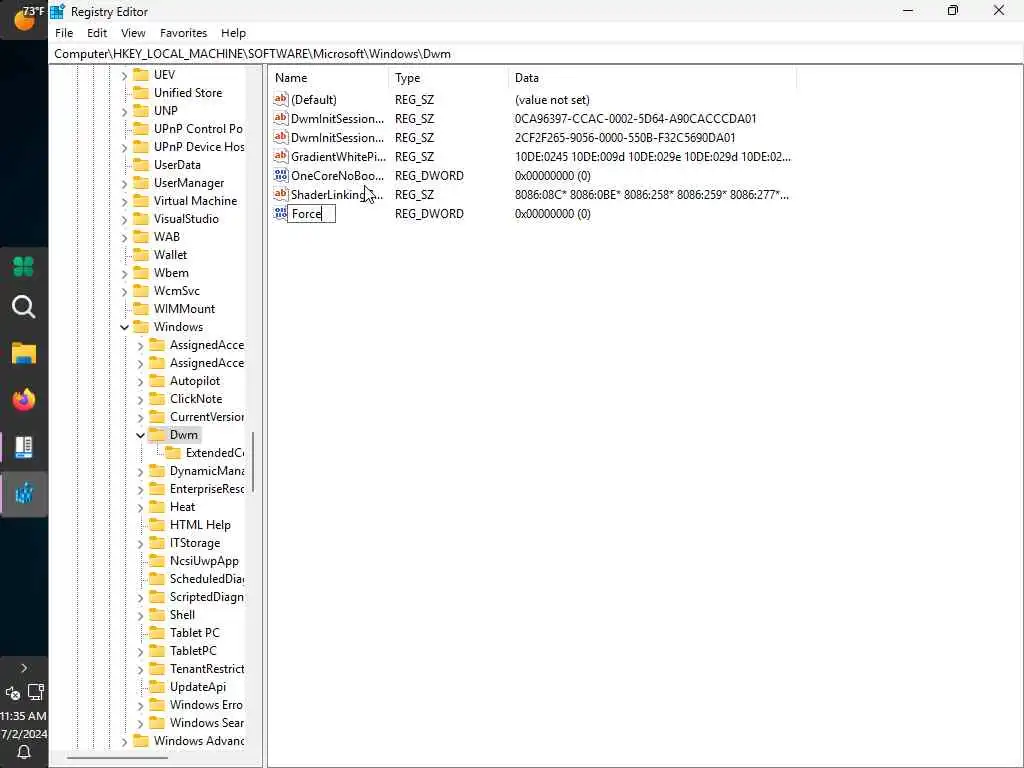Select the ClickNote key
This screenshot has width=1024, height=768.
196,398
